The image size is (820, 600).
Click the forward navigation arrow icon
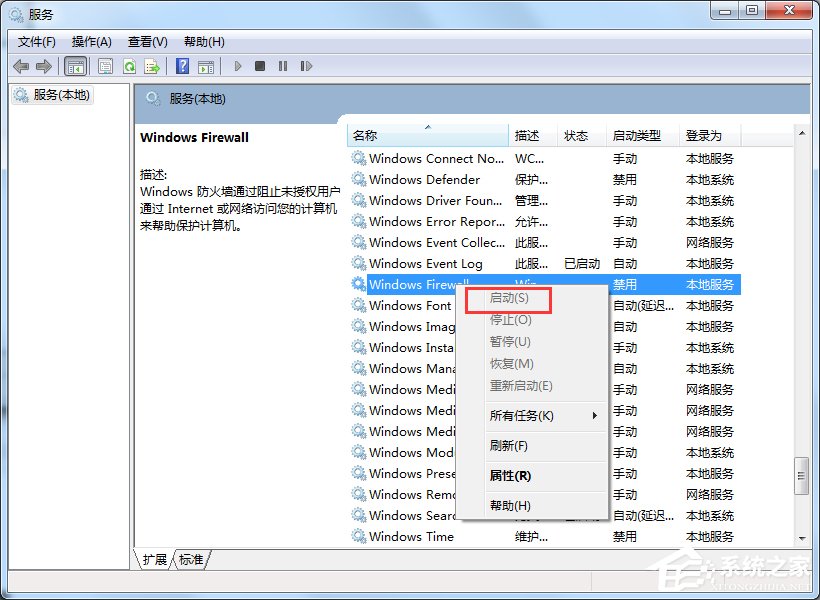point(45,66)
